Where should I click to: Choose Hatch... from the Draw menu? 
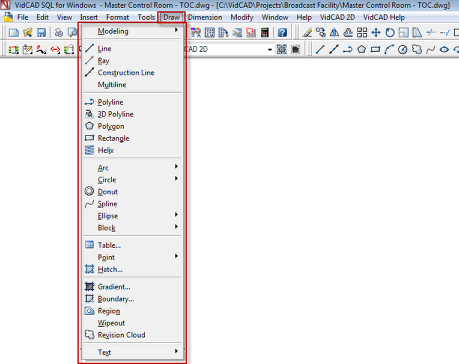point(133,269)
